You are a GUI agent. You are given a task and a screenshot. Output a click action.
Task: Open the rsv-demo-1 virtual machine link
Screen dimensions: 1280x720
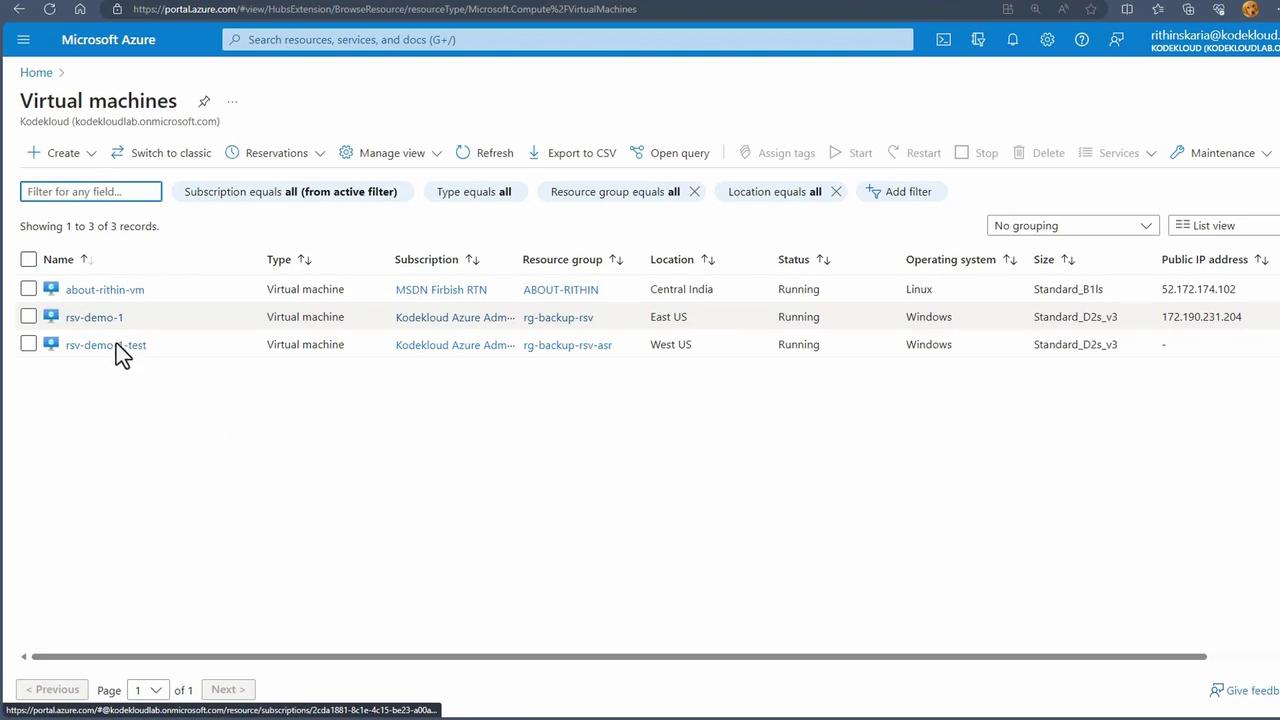[94, 317]
